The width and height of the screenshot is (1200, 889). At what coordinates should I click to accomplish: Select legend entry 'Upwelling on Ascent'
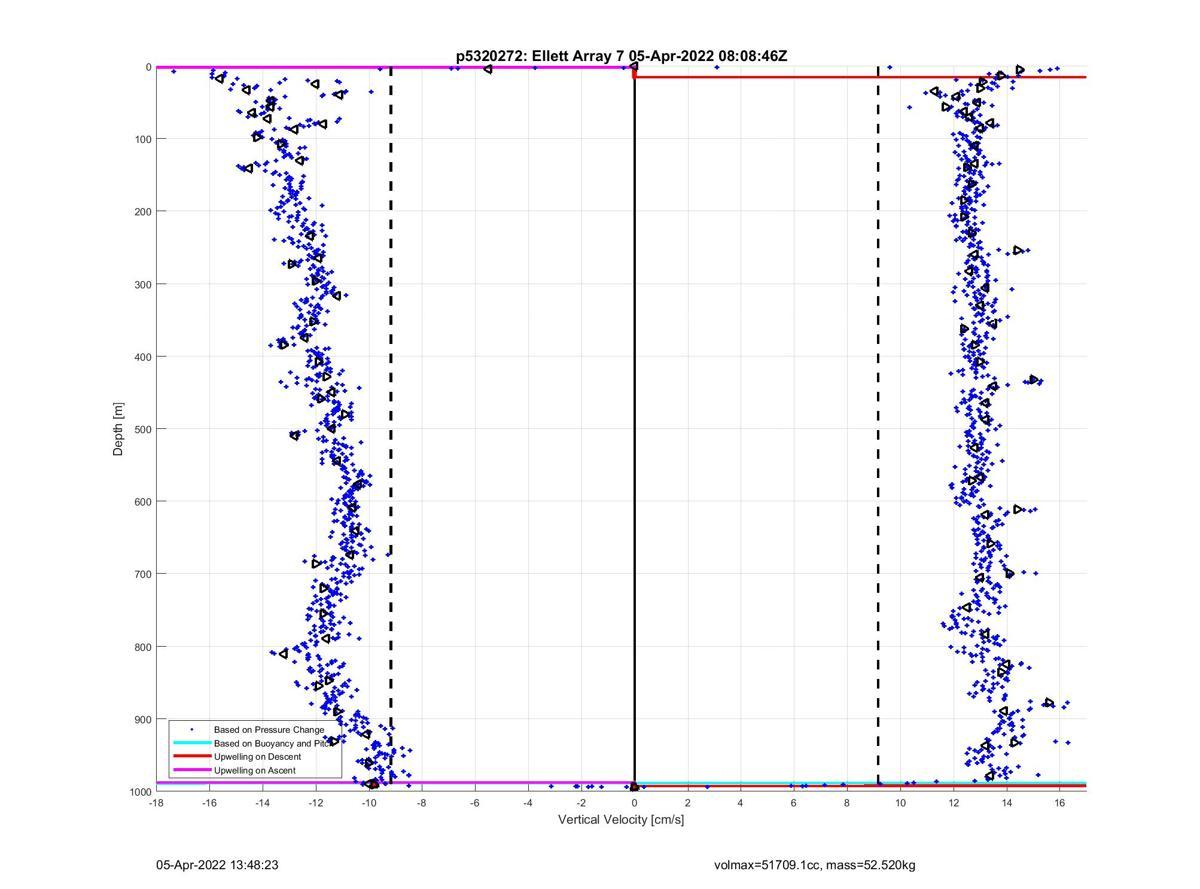(x=254, y=770)
